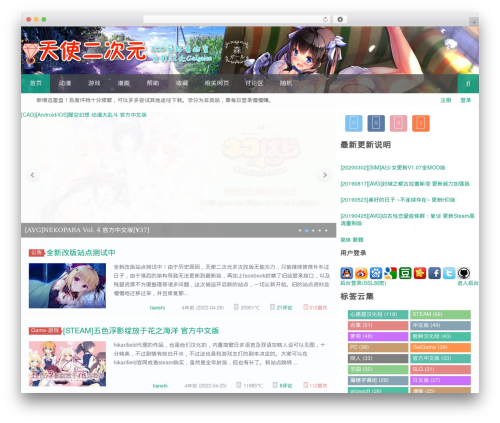
Task: Open the 帮助 navigation menu
Action: point(153,83)
